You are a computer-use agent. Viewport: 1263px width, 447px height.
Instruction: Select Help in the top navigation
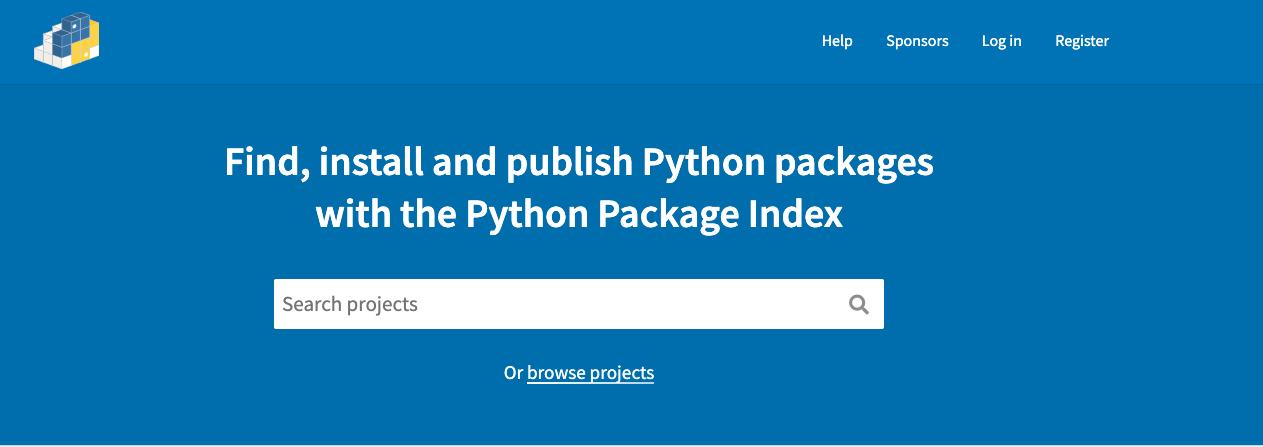[x=837, y=41]
